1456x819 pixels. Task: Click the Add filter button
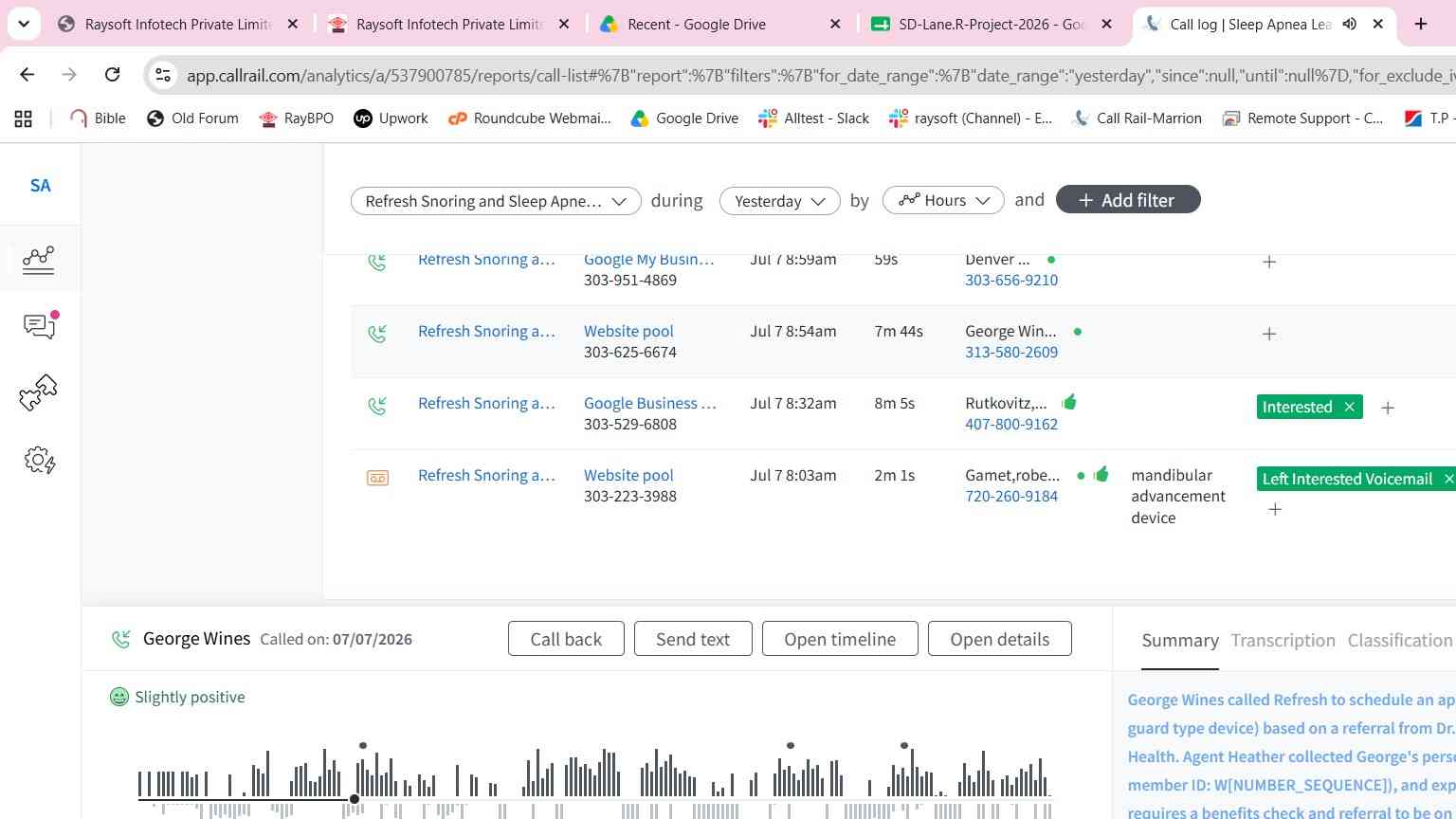point(1128,200)
